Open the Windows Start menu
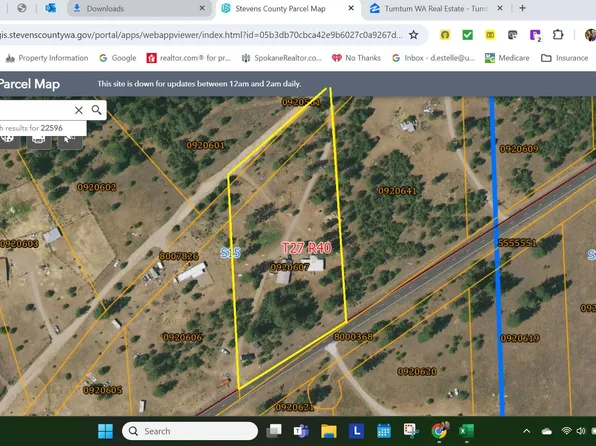596x446 pixels. coord(105,431)
